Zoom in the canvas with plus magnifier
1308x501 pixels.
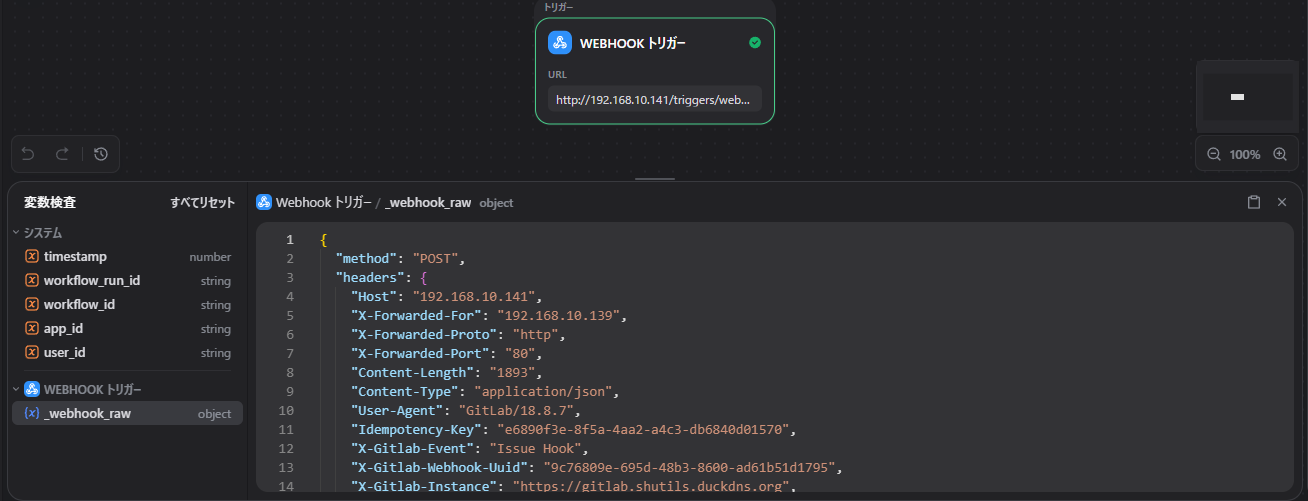1279,155
